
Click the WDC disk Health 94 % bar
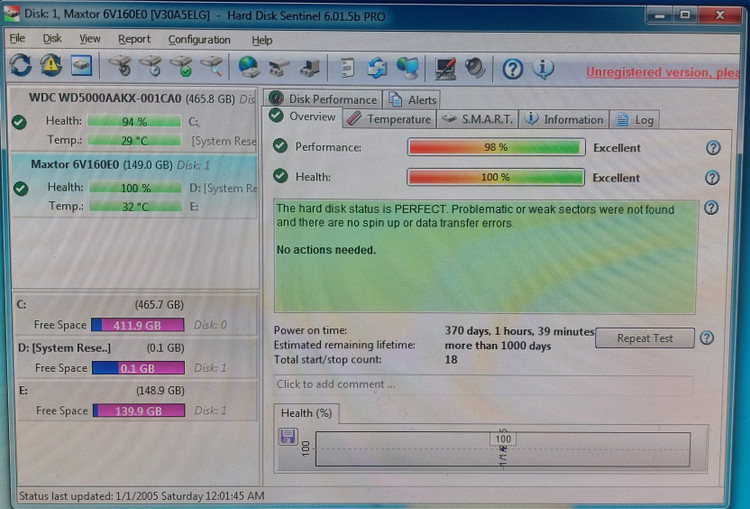pos(134,122)
